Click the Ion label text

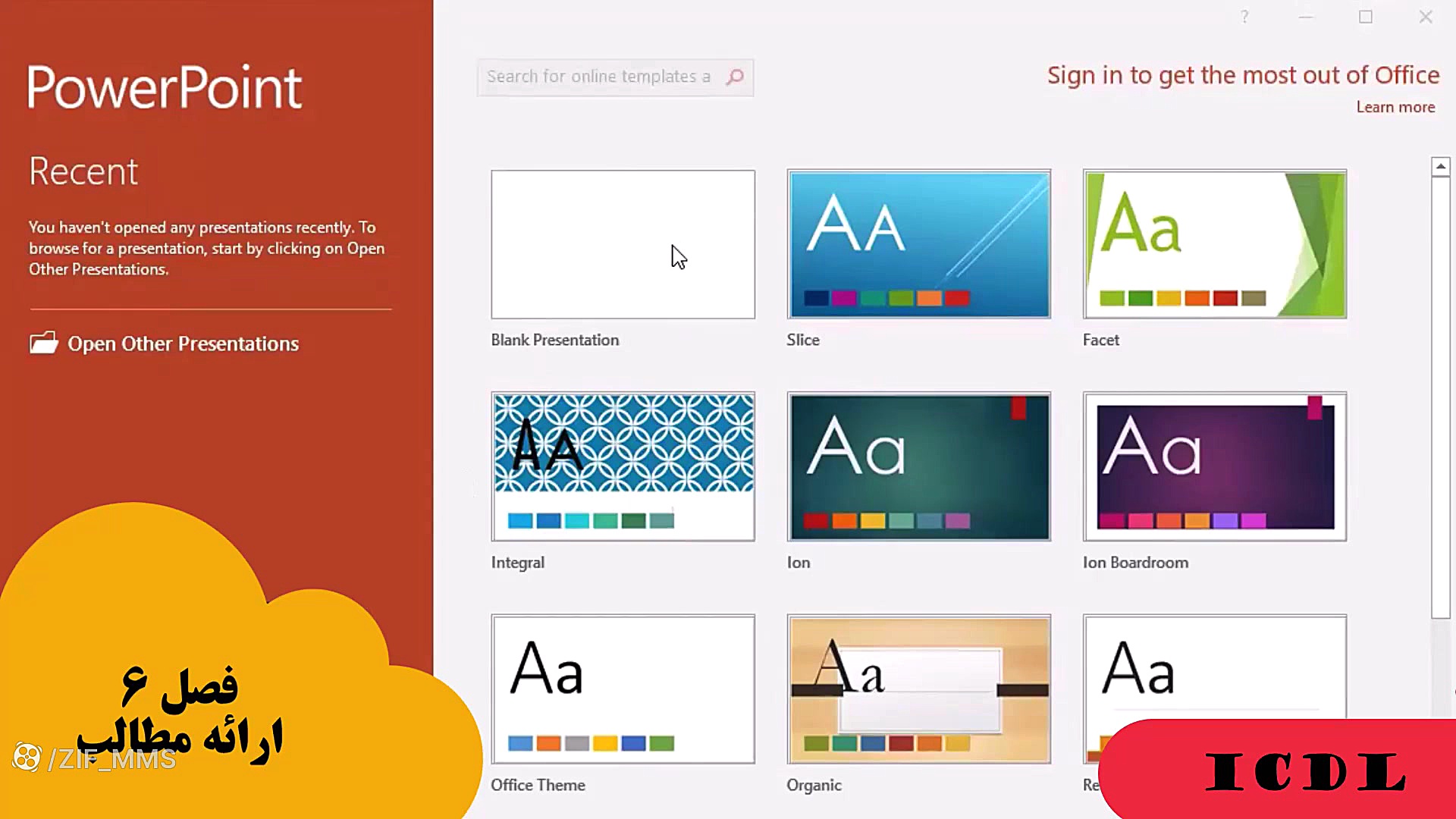pos(799,563)
